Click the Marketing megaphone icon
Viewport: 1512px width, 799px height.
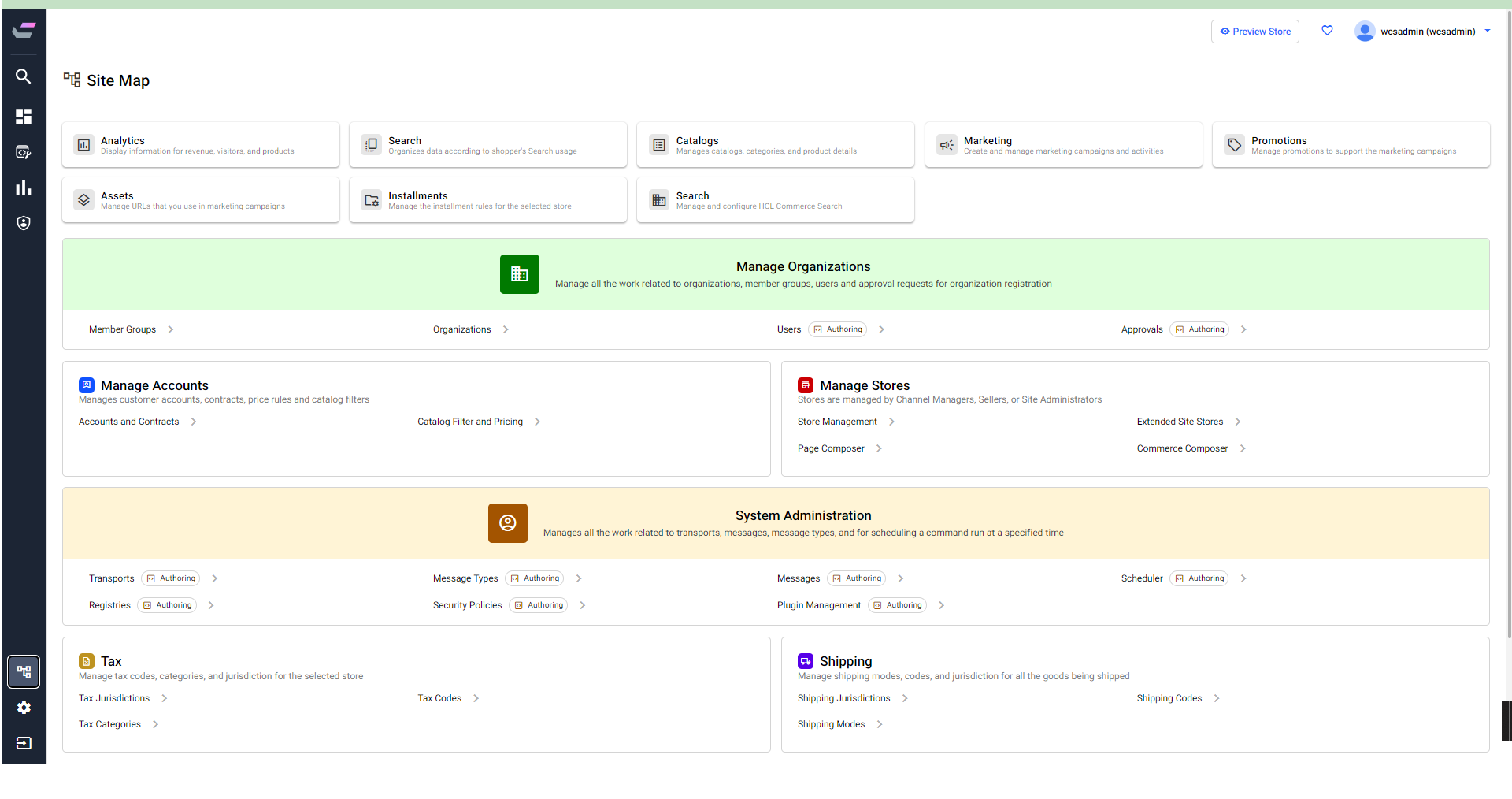(x=947, y=145)
